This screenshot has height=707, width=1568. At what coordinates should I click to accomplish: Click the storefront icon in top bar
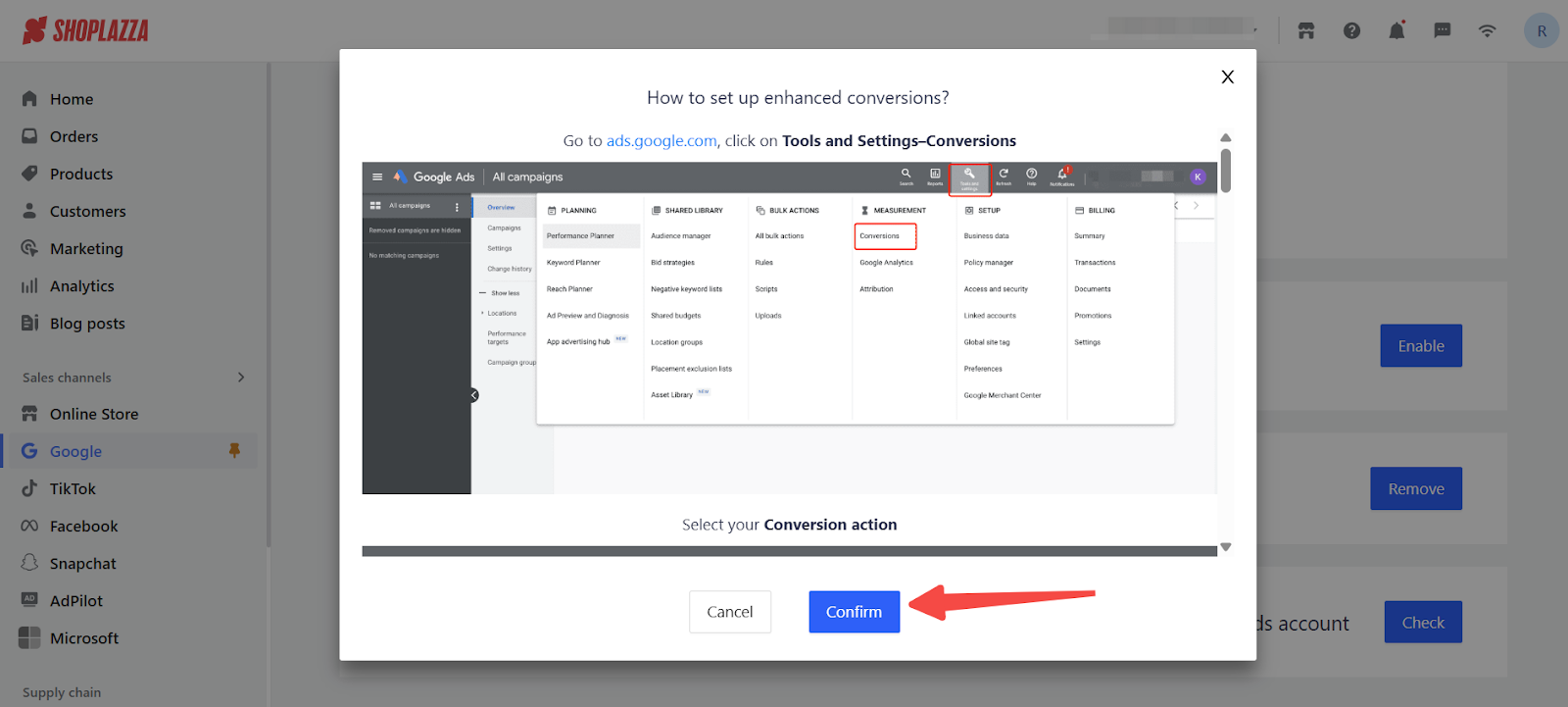(1306, 30)
